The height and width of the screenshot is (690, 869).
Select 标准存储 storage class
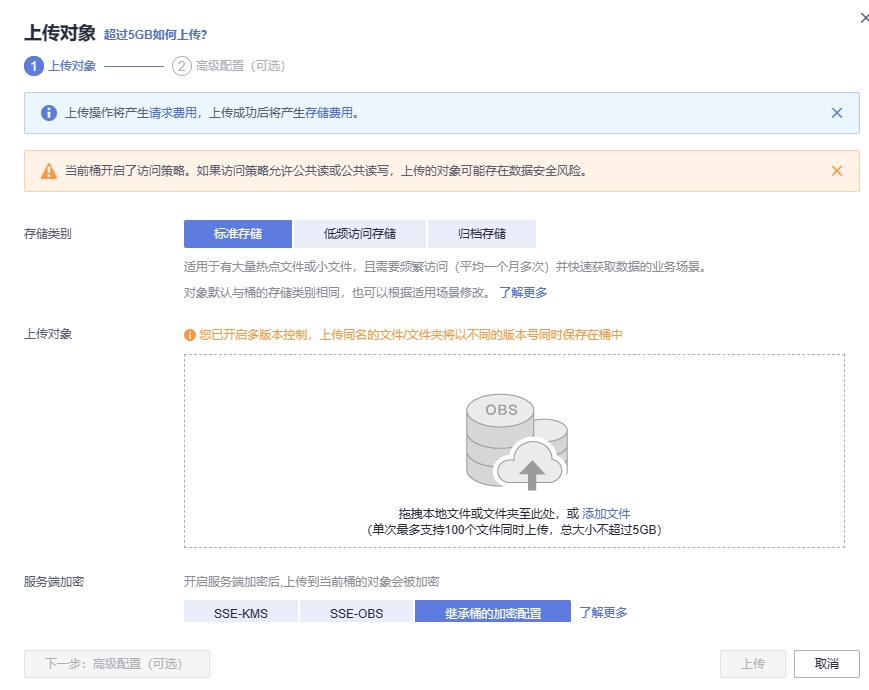pos(238,234)
